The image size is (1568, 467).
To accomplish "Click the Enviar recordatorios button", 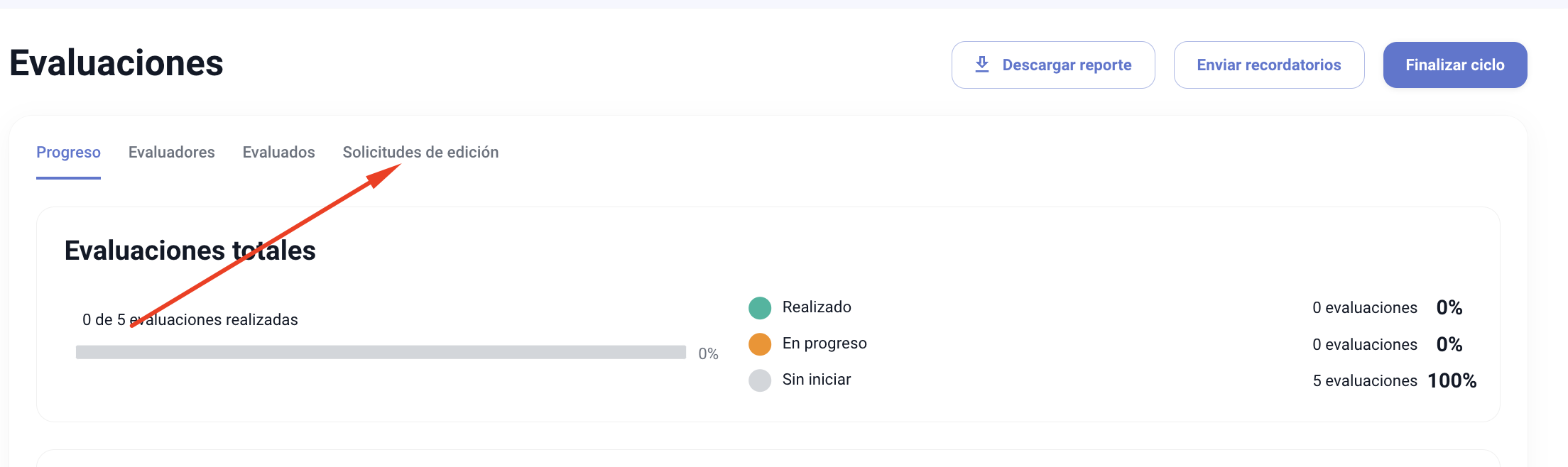I will 1269,65.
